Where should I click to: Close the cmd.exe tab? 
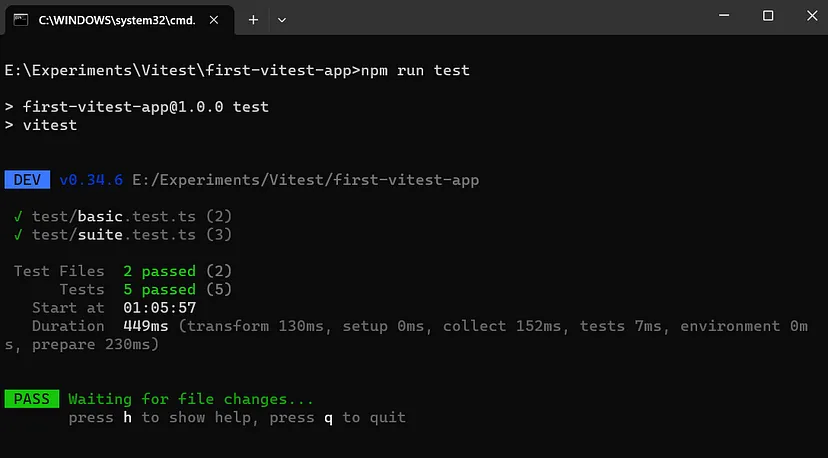pos(214,20)
